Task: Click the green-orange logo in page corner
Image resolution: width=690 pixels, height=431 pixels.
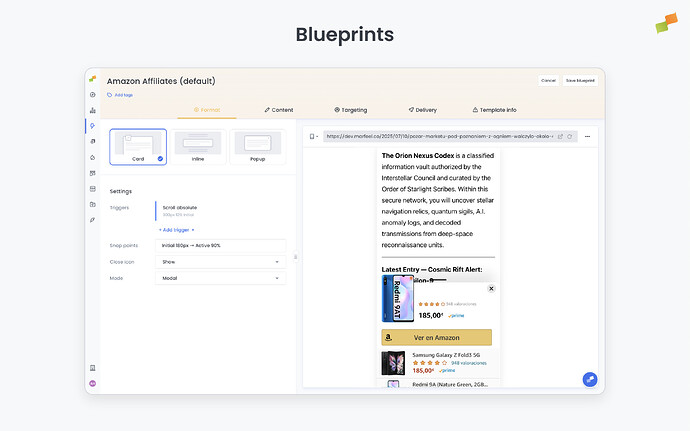Action: [x=666, y=23]
